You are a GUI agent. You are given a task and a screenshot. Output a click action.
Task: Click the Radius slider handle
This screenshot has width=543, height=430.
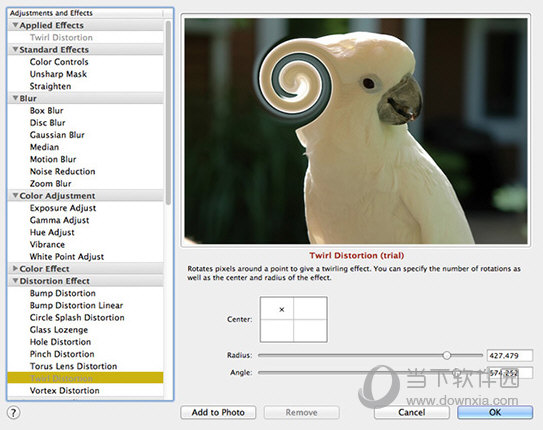447,355
